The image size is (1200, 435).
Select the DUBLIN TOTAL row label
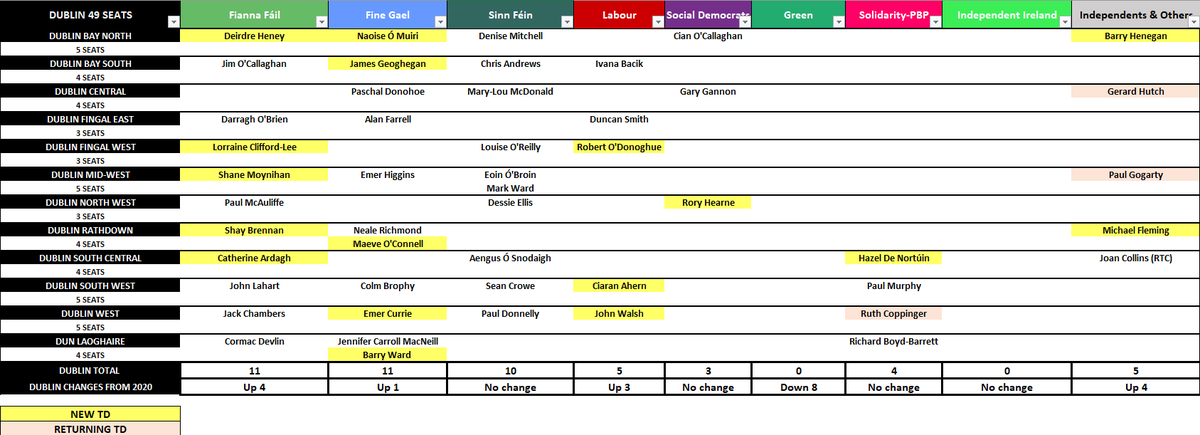point(90,371)
